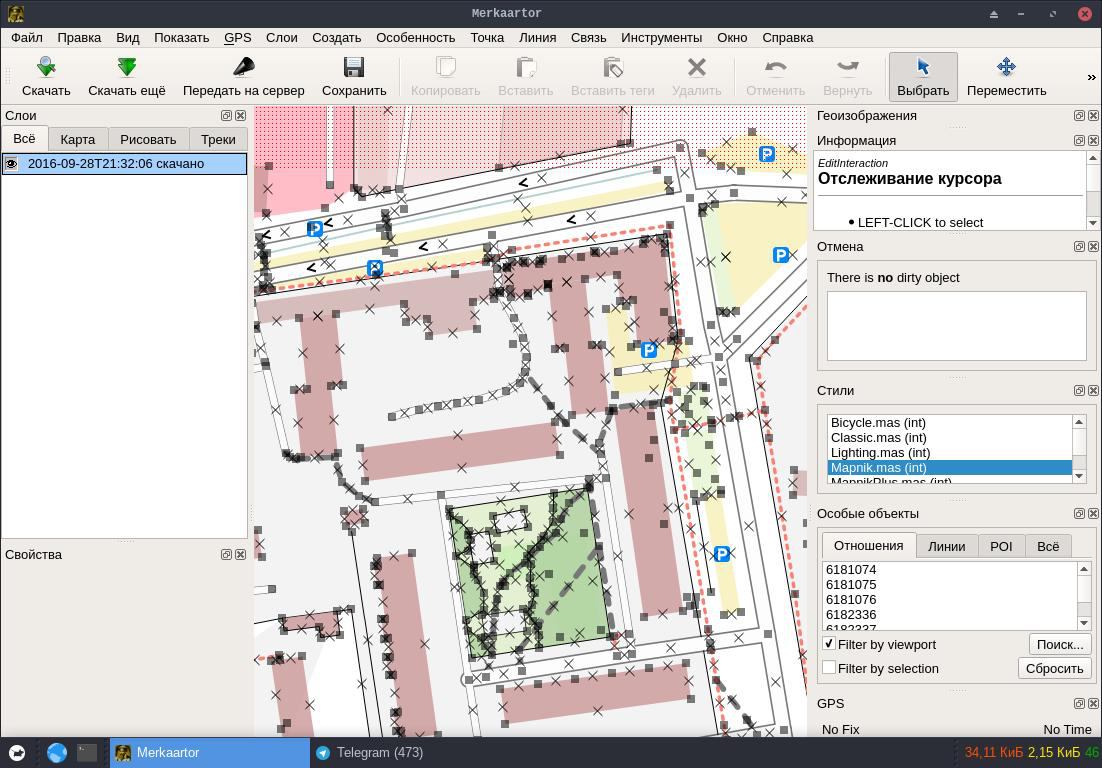Image resolution: width=1102 pixels, height=768 pixels.
Task: Click the Копировать copy icon
Action: [446, 76]
